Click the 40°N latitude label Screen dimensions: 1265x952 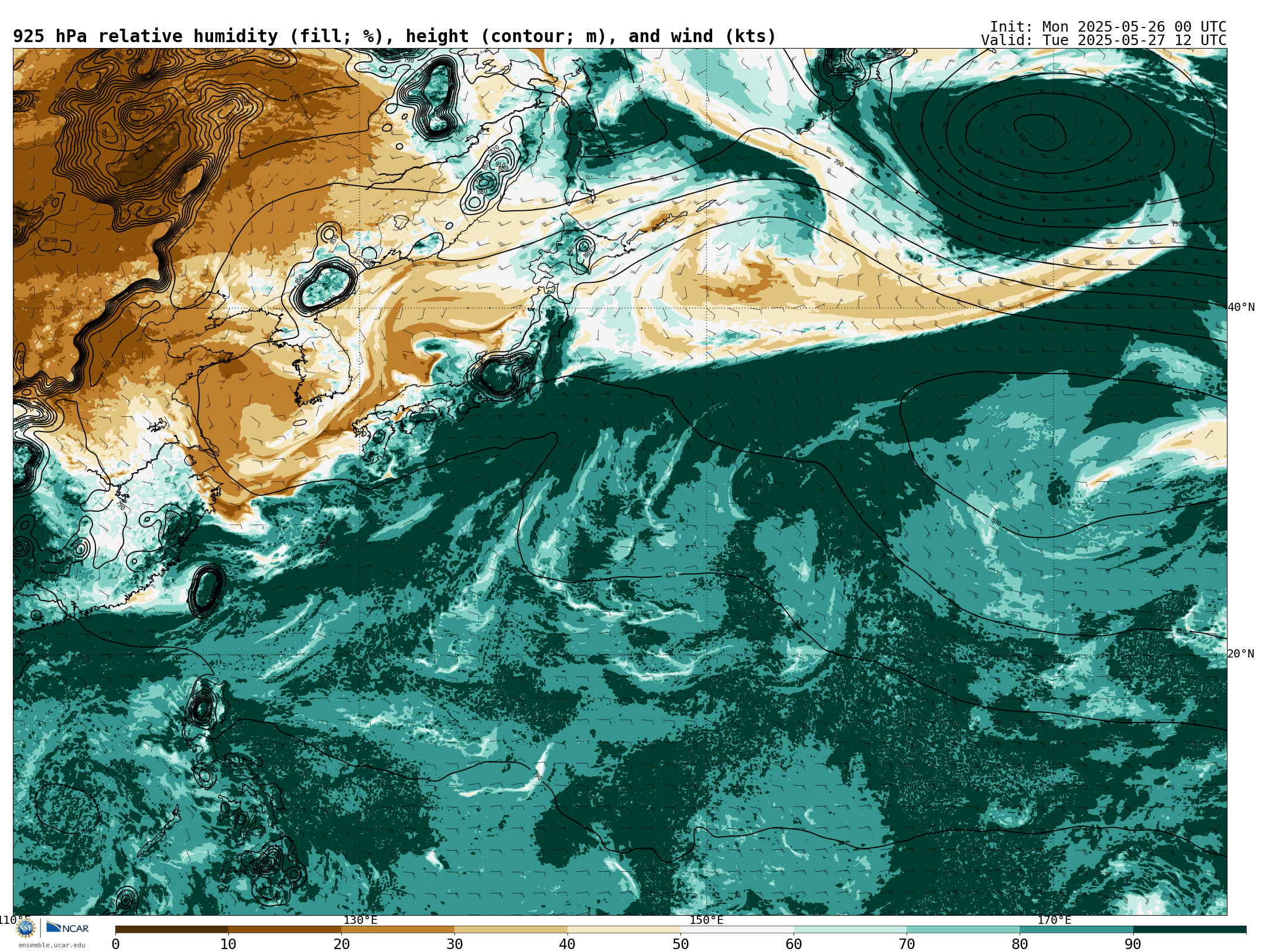pos(1241,307)
